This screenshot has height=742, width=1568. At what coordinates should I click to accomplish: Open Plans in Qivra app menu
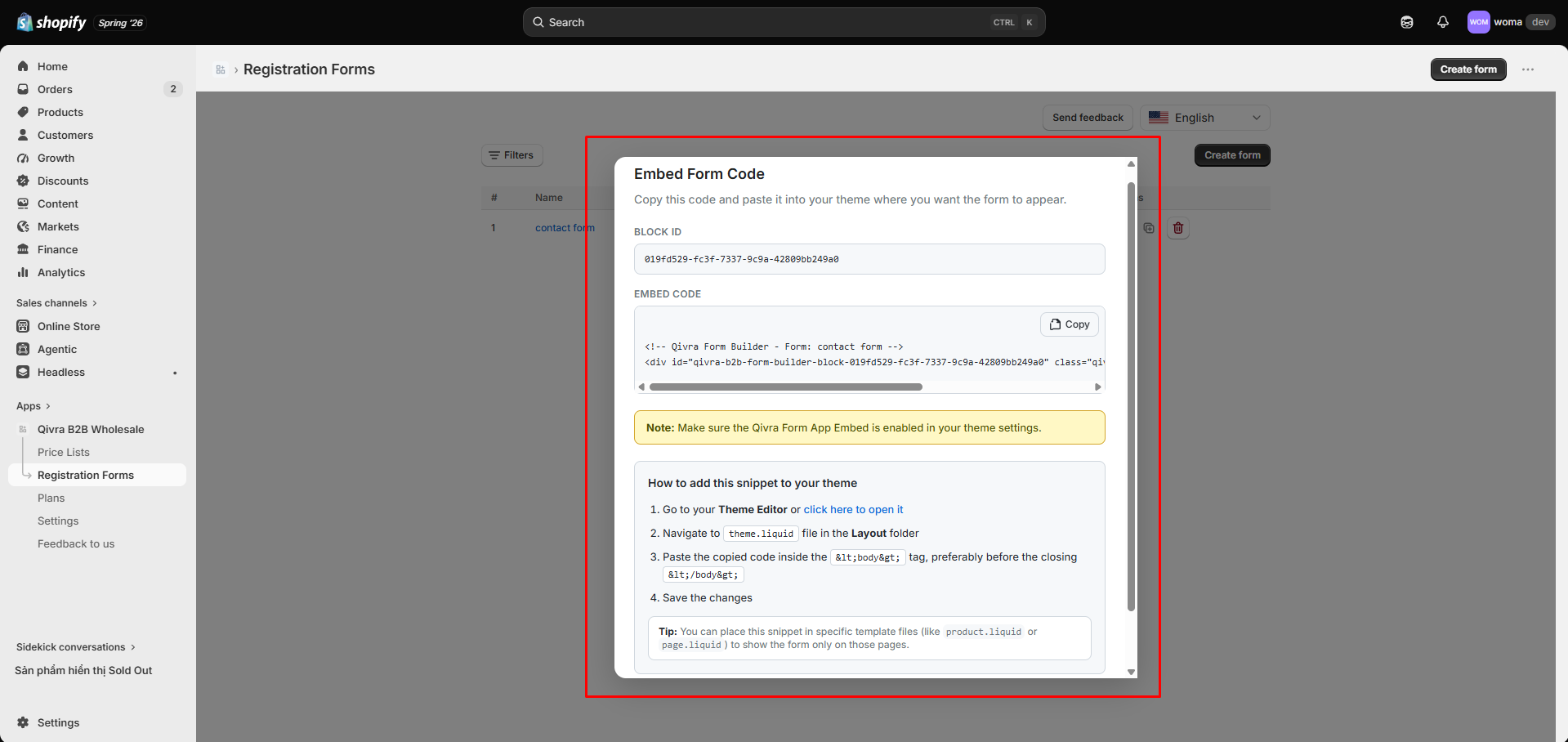pos(51,498)
